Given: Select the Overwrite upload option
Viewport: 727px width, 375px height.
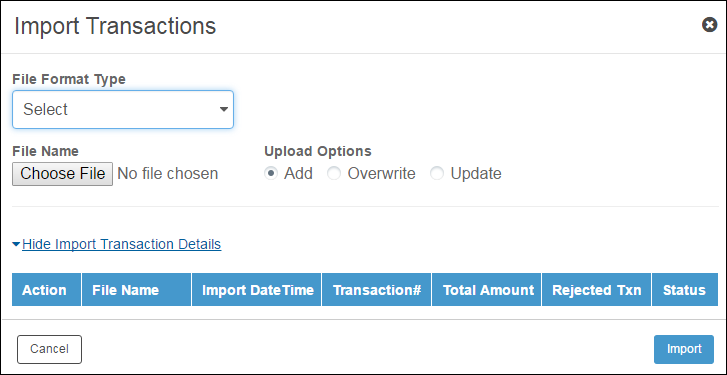Looking at the screenshot, I should [x=334, y=174].
